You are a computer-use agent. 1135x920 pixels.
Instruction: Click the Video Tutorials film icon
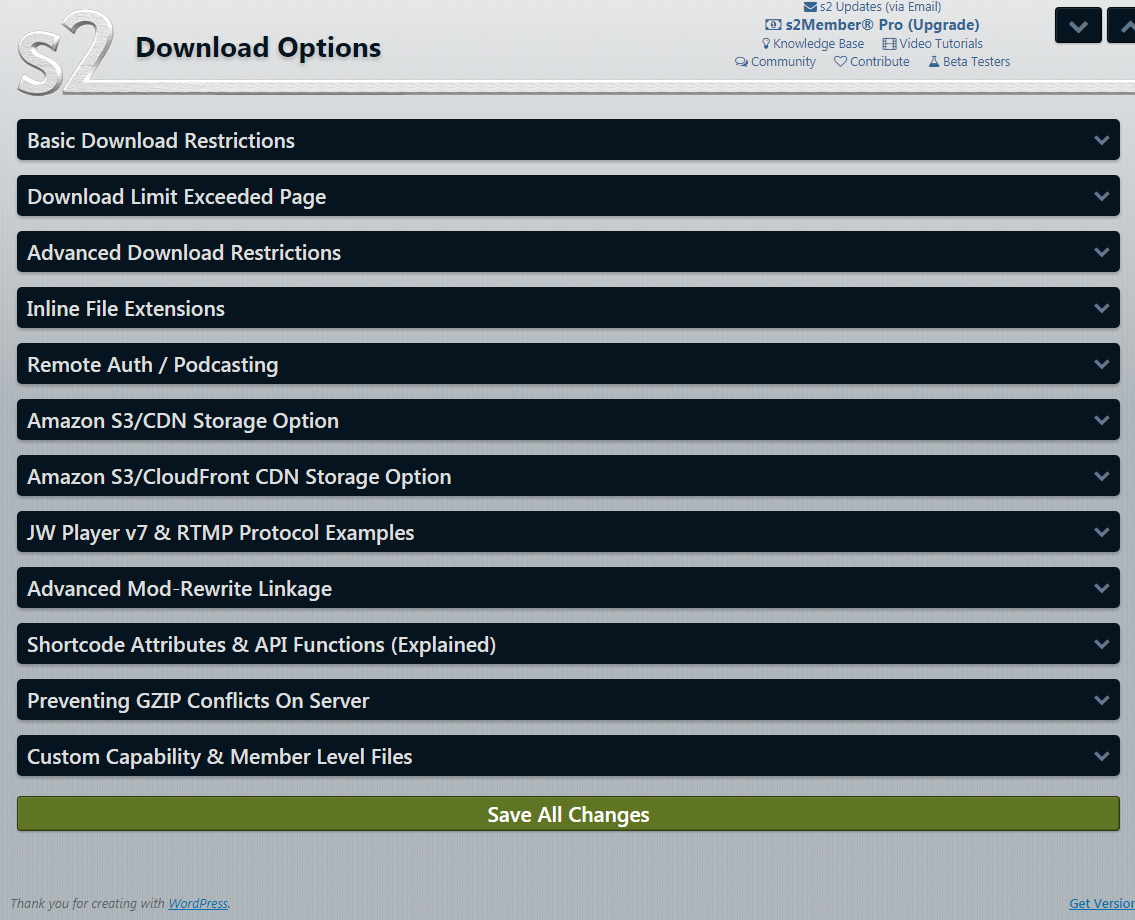pos(889,43)
